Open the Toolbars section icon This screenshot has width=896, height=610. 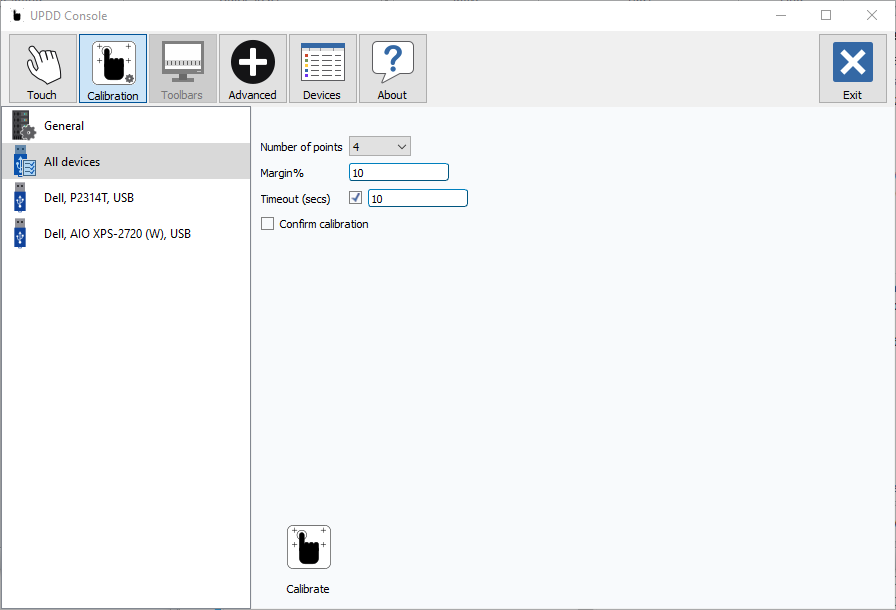tap(182, 68)
